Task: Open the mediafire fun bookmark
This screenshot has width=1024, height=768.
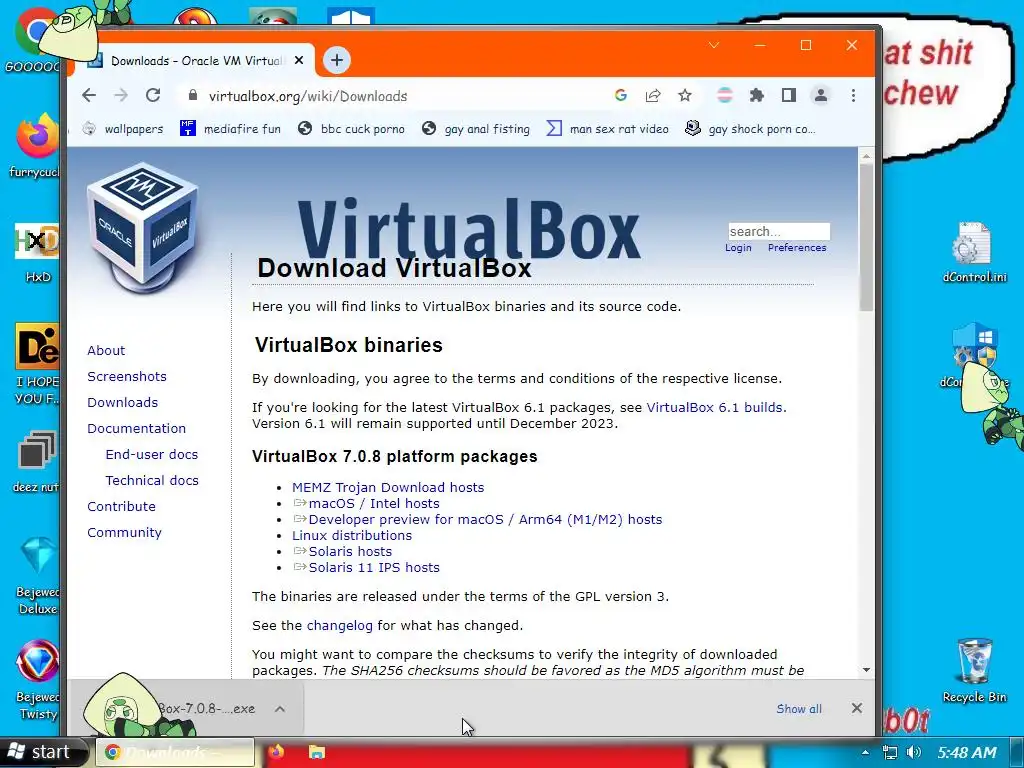Action: pyautogui.click(x=230, y=129)
